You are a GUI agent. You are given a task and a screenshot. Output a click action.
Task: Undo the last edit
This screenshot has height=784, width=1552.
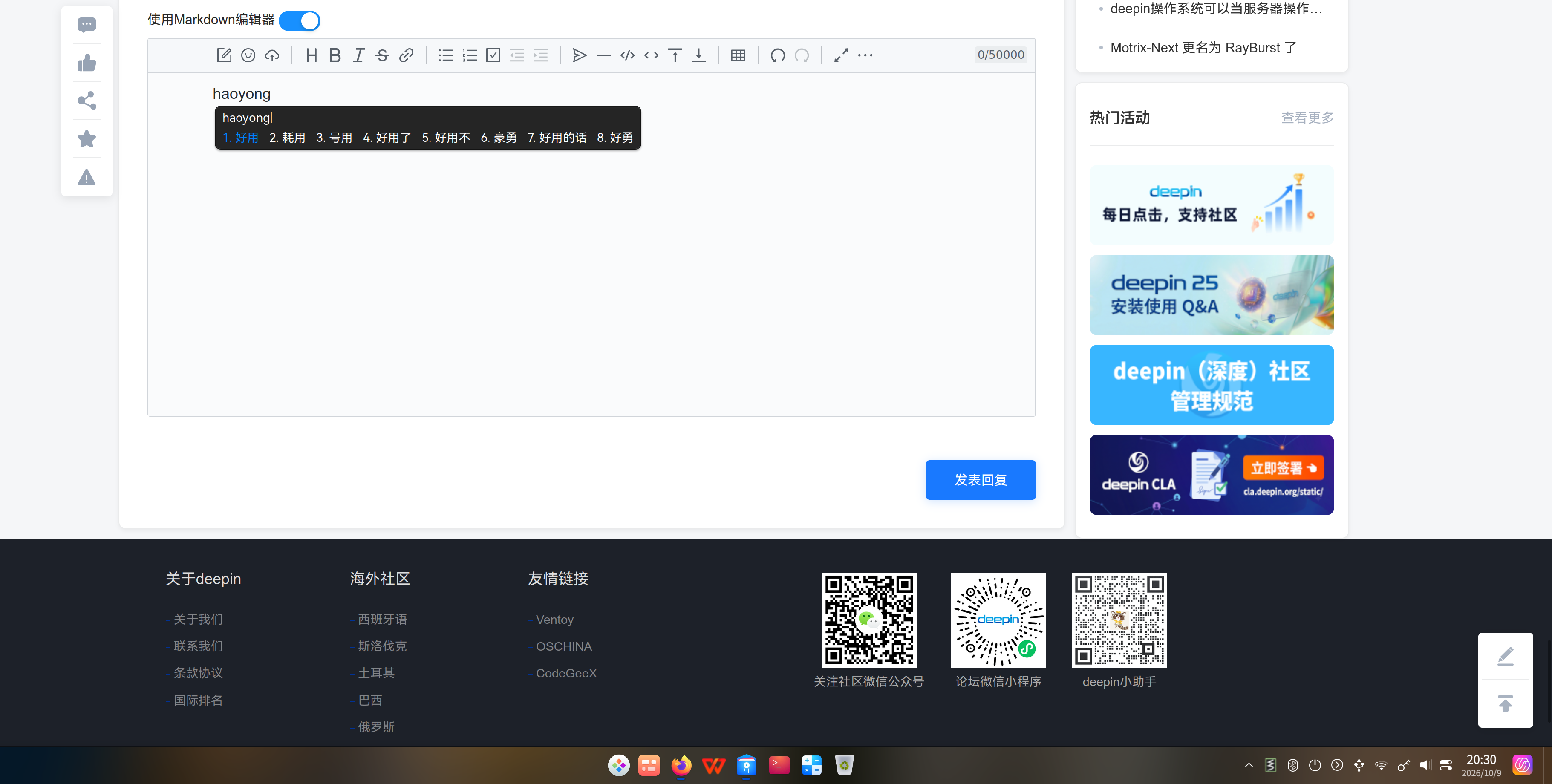778,55
